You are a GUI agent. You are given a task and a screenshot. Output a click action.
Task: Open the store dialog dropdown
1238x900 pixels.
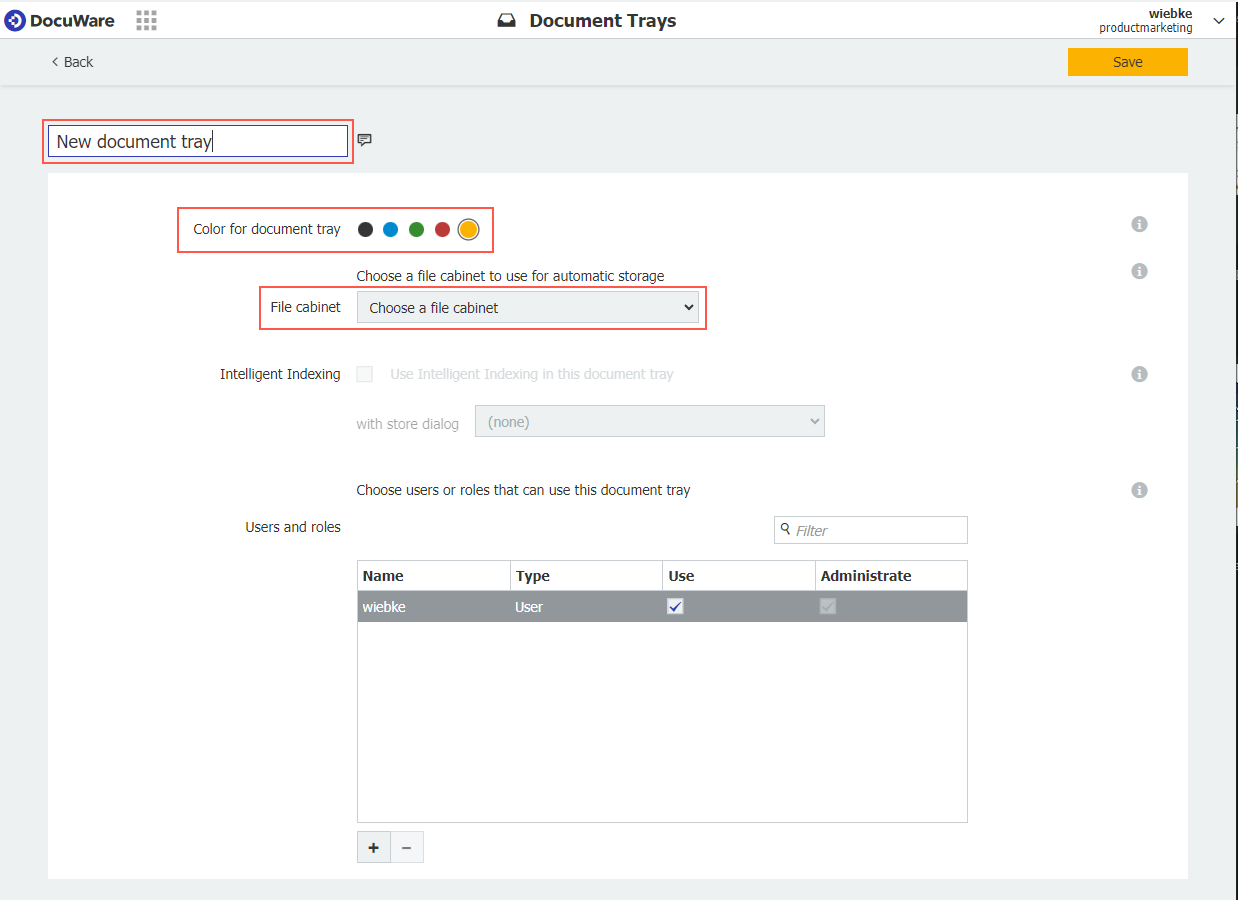pyautogui.click(x=649, y=422)
